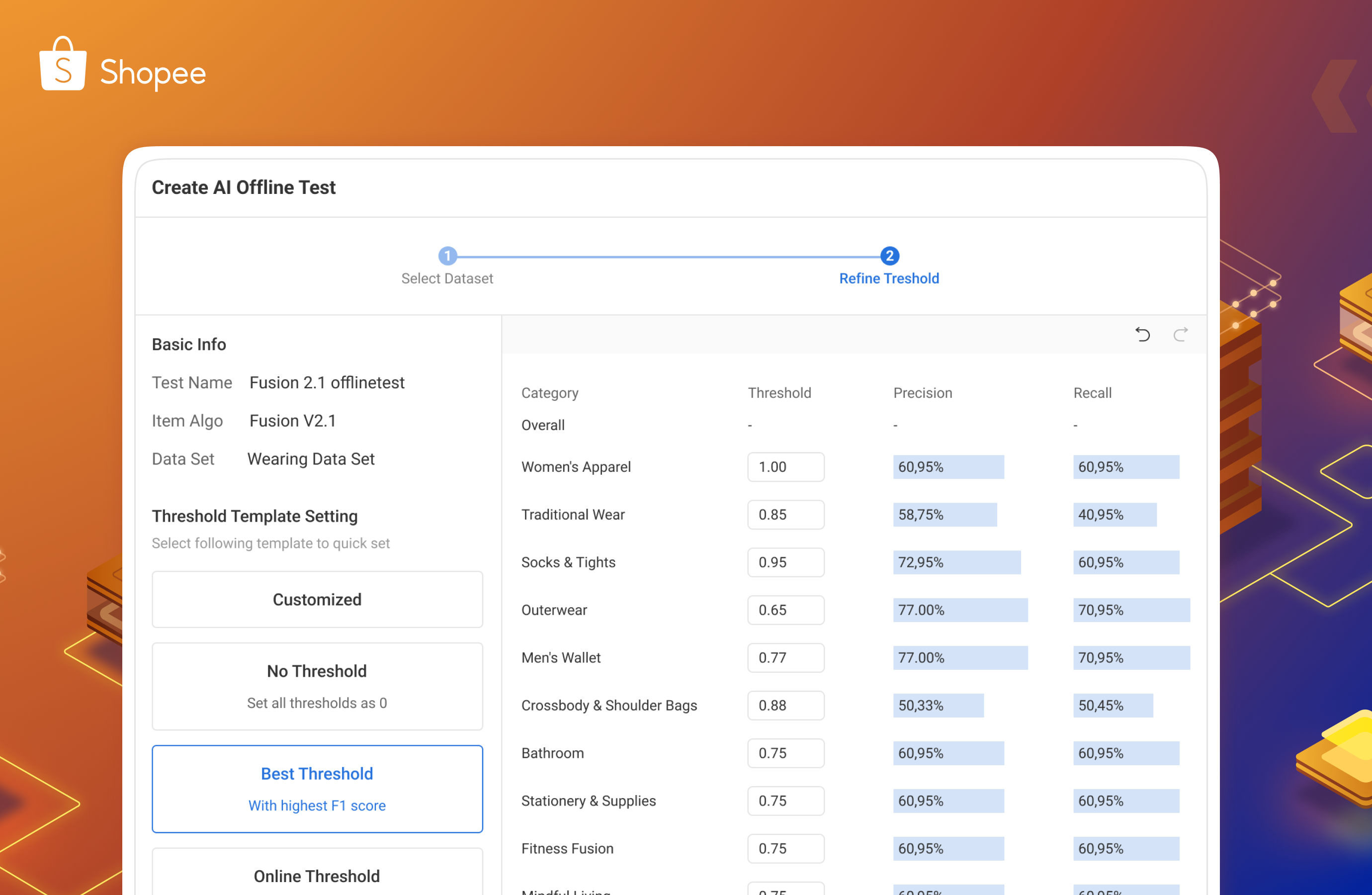Click the Overall row label
The height and width of the screenshot is (895, 1372).
coord(543,425)
